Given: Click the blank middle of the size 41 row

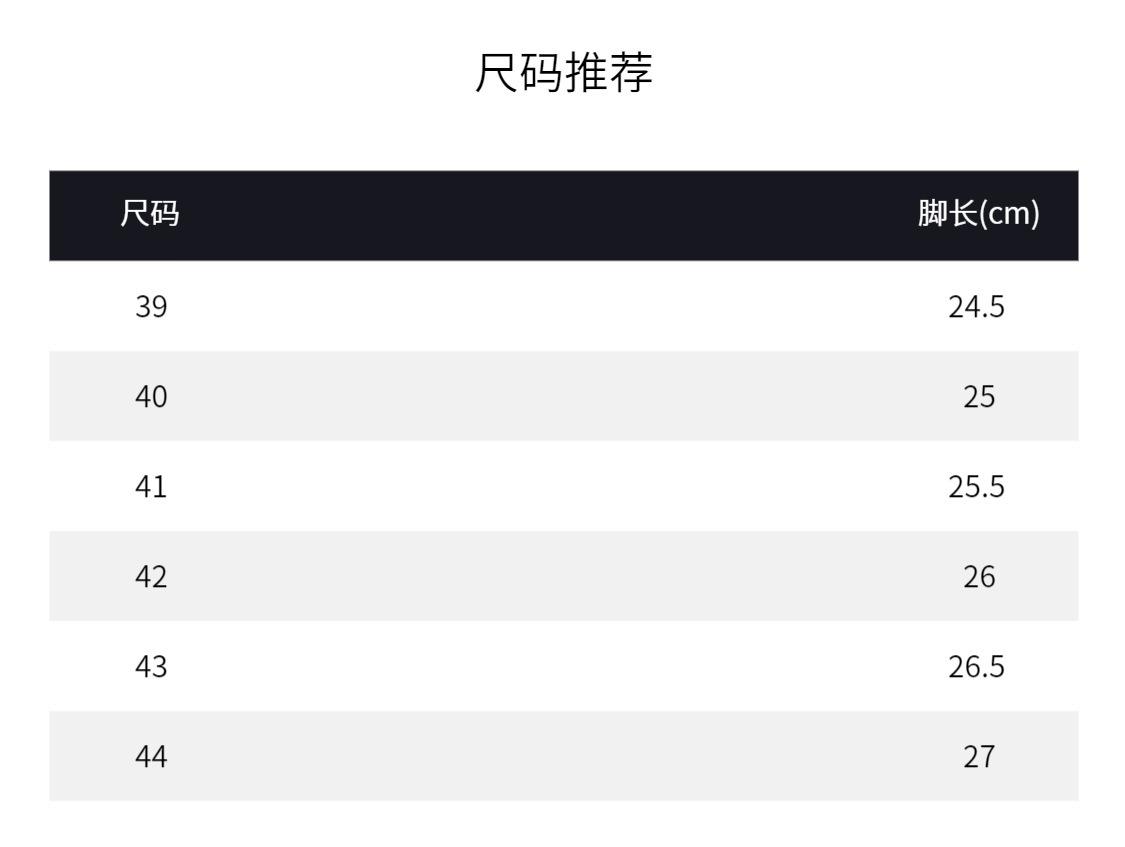Looking at the screenshot, I should [563, 487].
